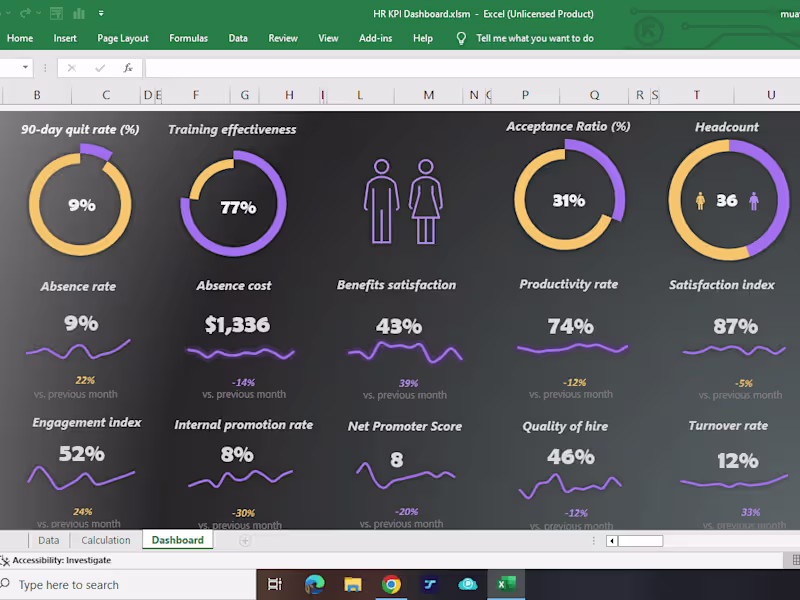This screenshot has height=600, width=800.
Task: Expand the Name Box dropdown arrow
Action: tap(25, 67)
